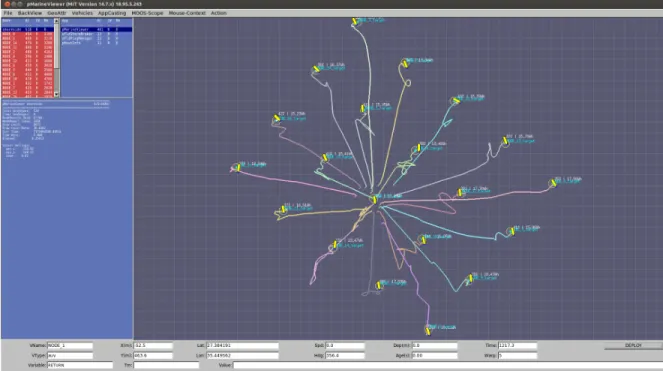Click the Variable field showing RETURN
Image resolution: width=663 pixels, height=371 pixels.
pos(80,365)
